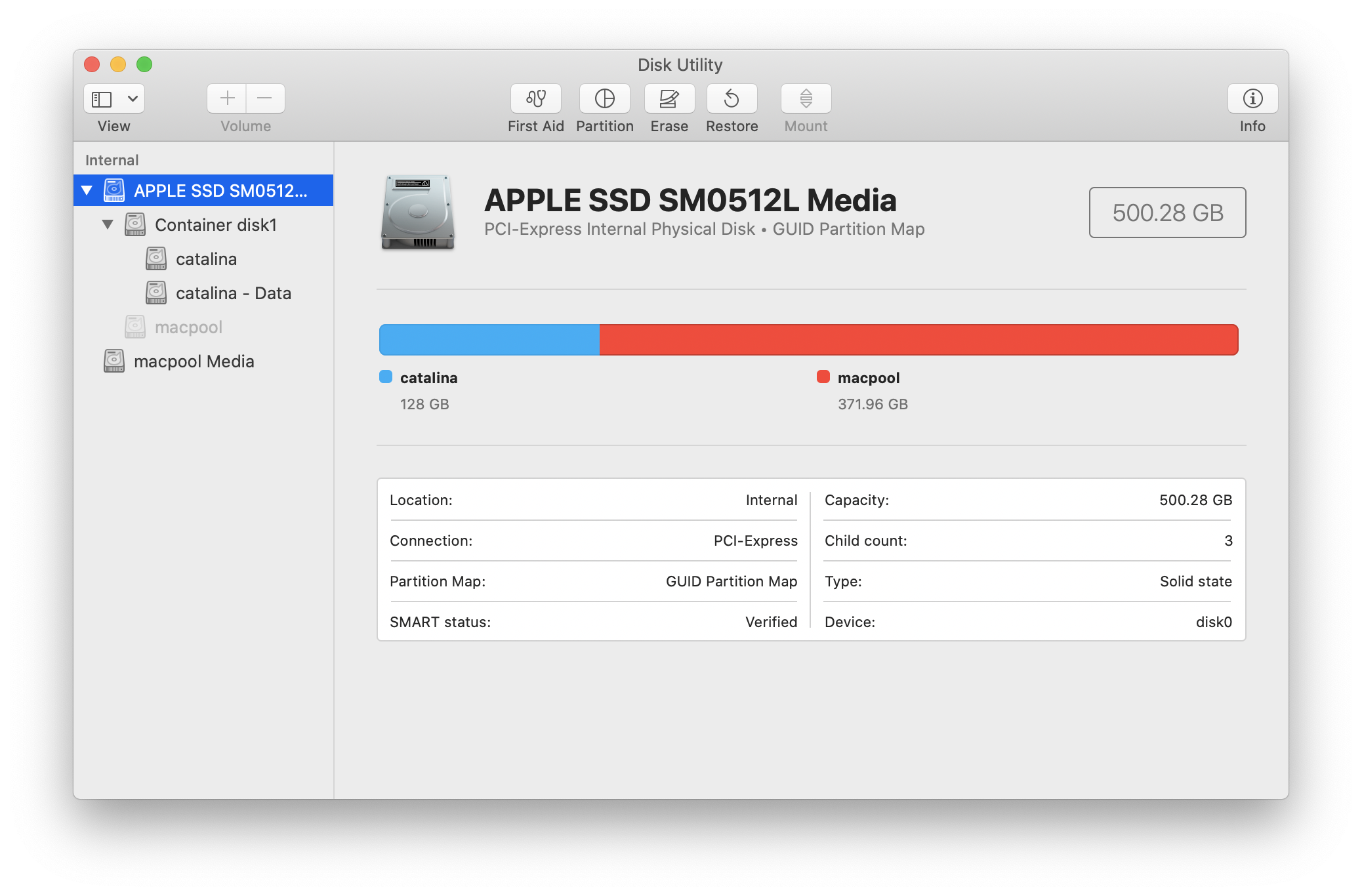The image size is (1362, 896).
Task: Click the '128 GB' size value
Action: (424, 404)
